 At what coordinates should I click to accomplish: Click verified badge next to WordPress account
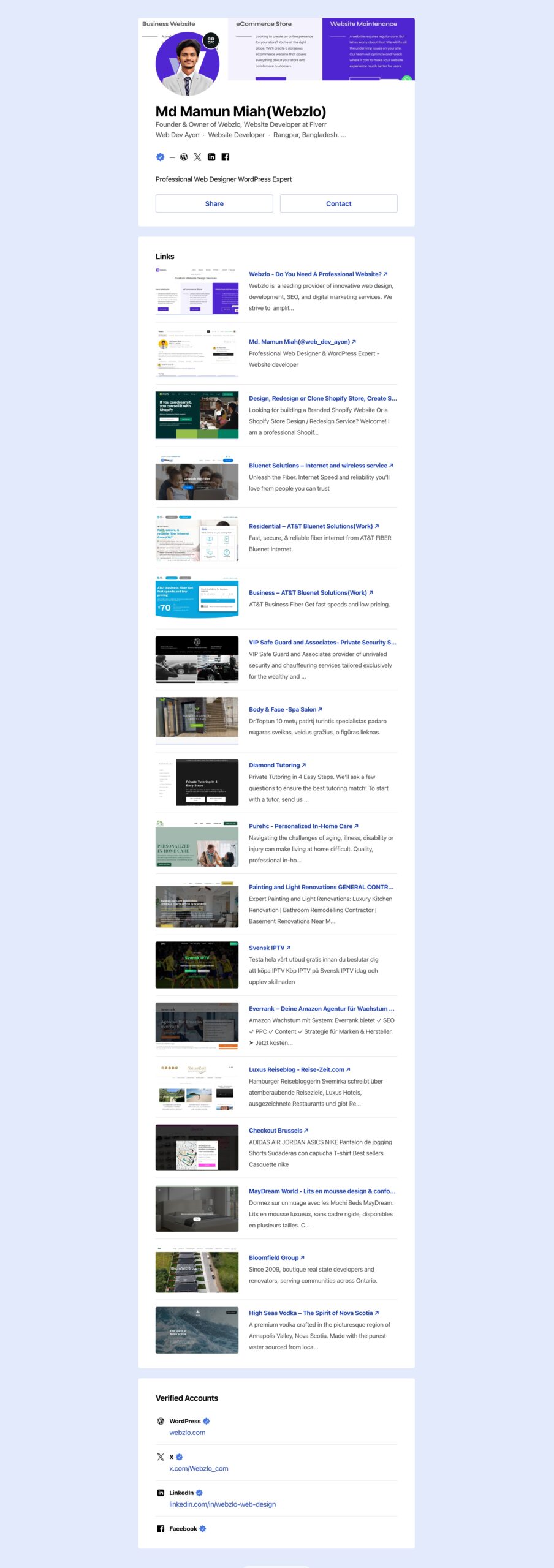pyautogui.click(x=207, y=1421)
